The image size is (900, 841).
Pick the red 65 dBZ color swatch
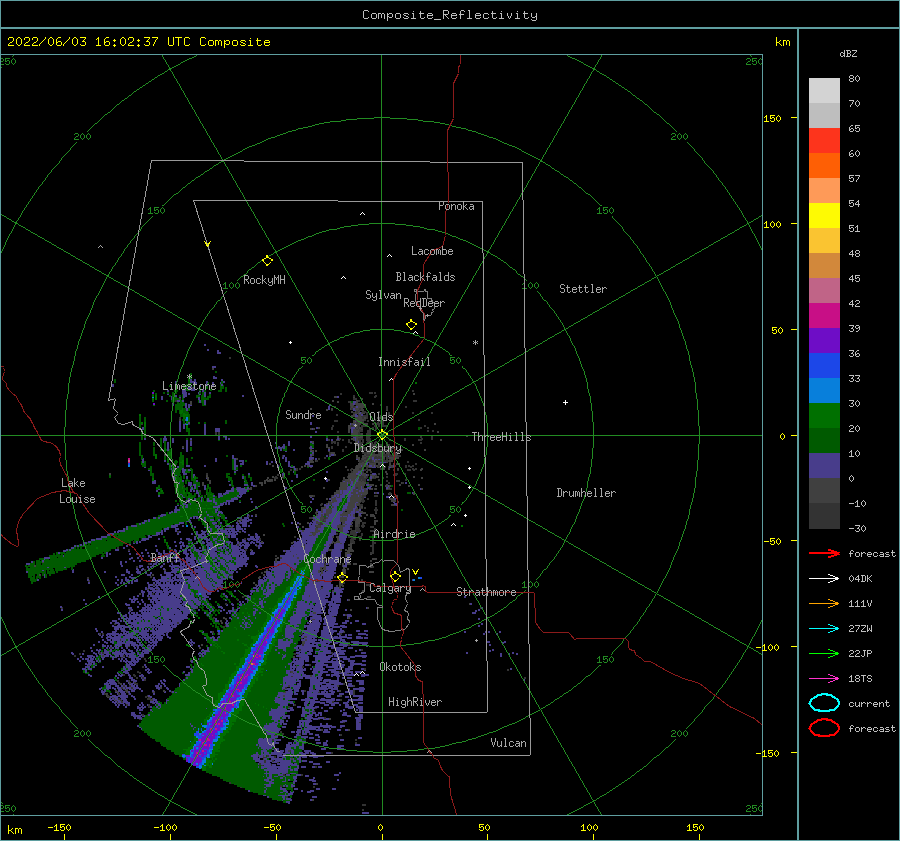824,140
